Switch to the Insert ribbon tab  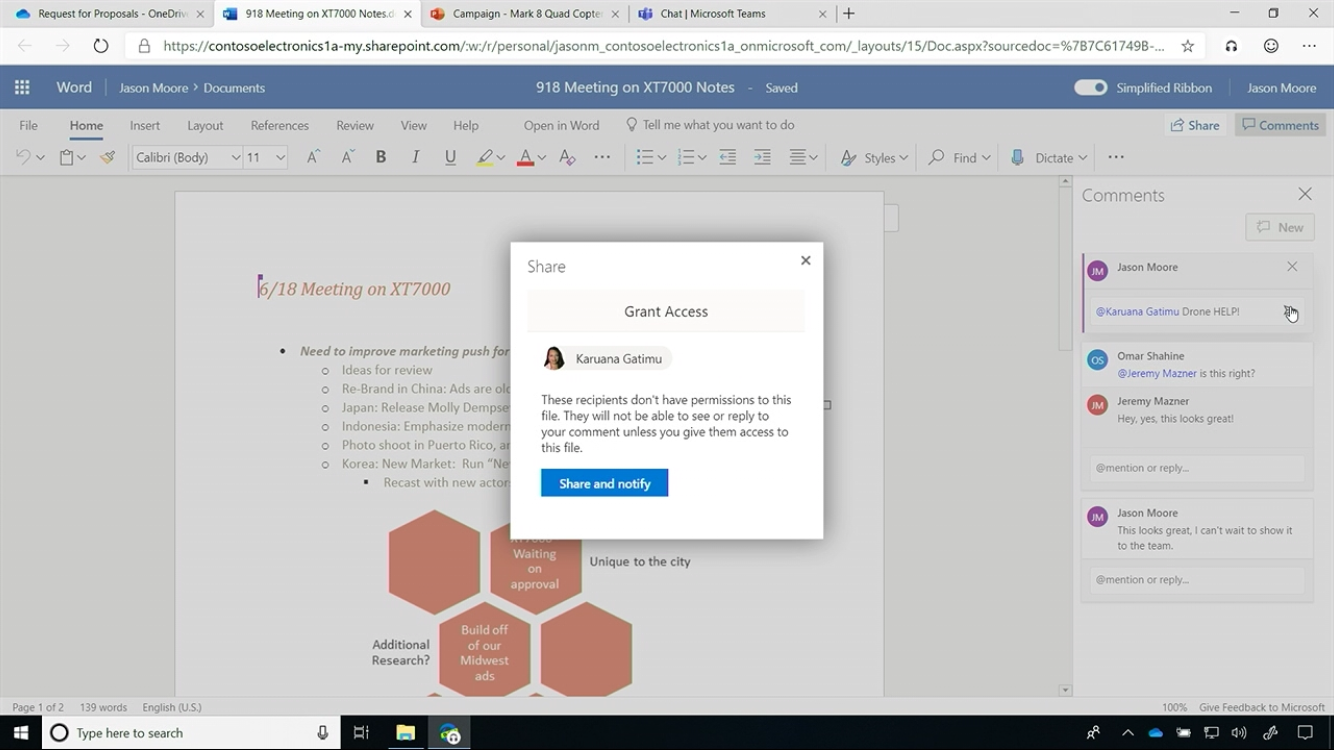coord(145,125)
